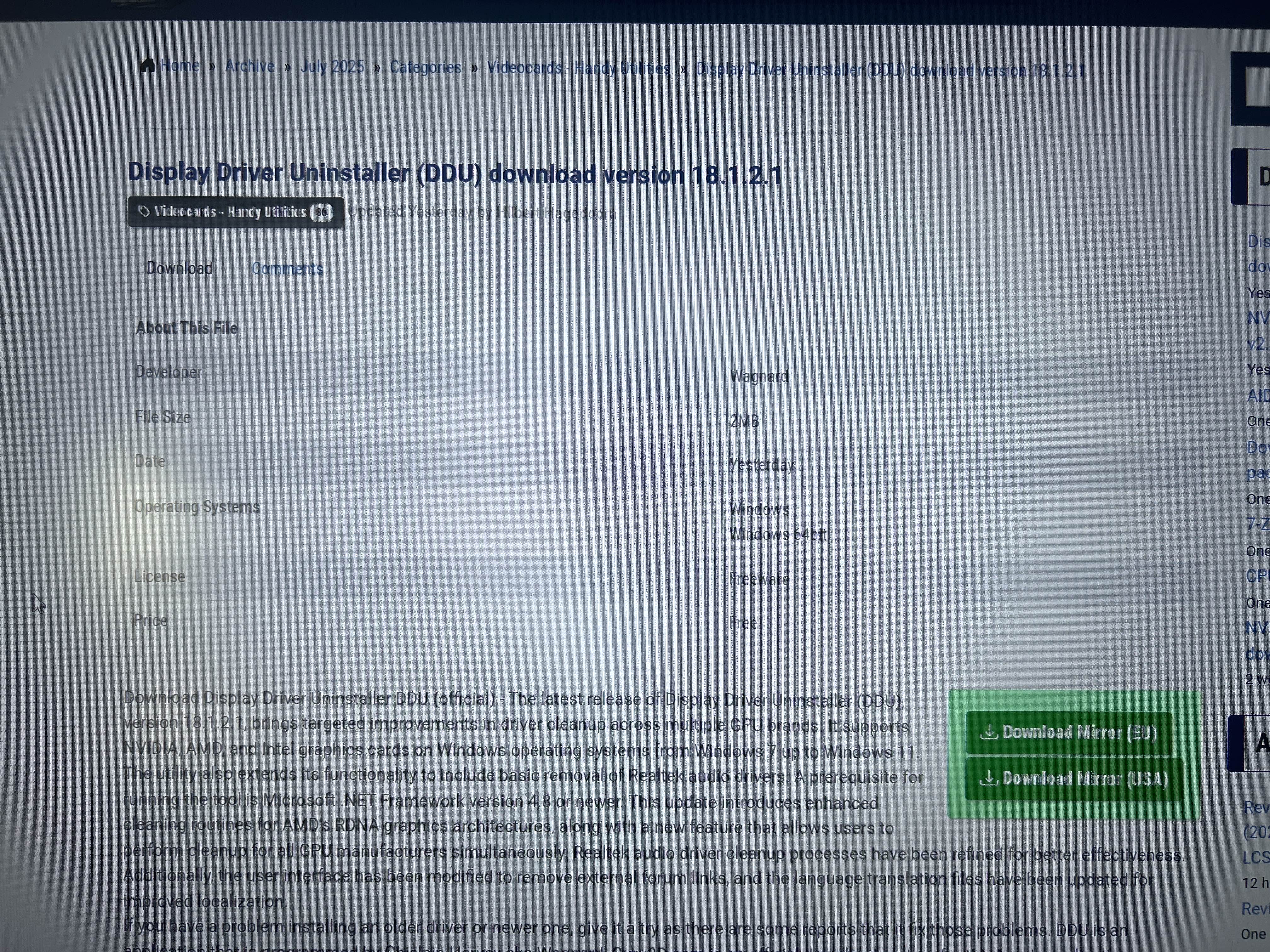Click the Price row label
This screenshot has height=952, width=1270.
[x=151, y=620]
